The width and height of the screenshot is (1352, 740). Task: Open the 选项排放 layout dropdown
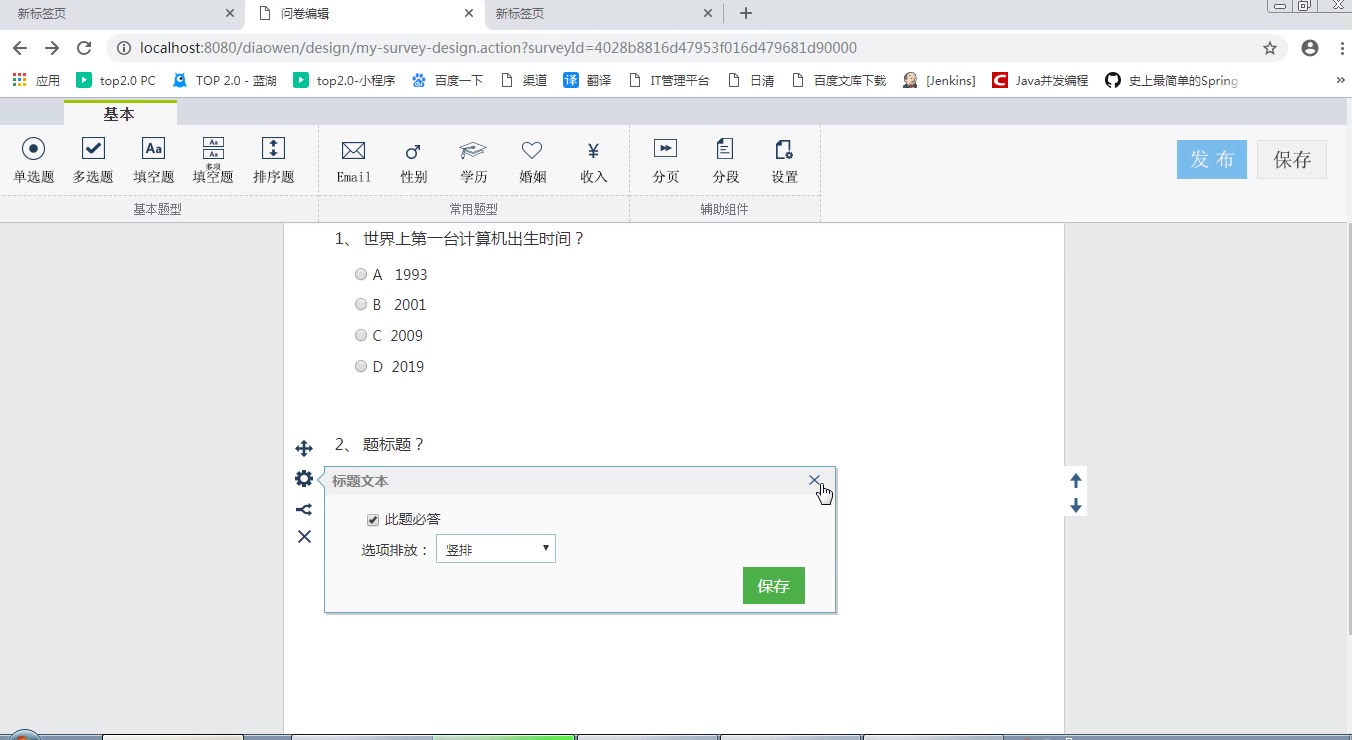(496, 548)
